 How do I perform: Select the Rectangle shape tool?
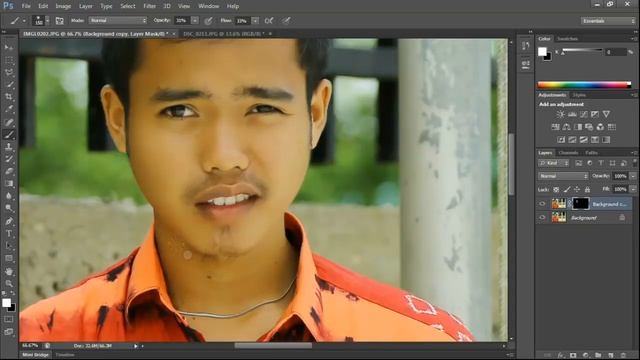pos(9,258)
